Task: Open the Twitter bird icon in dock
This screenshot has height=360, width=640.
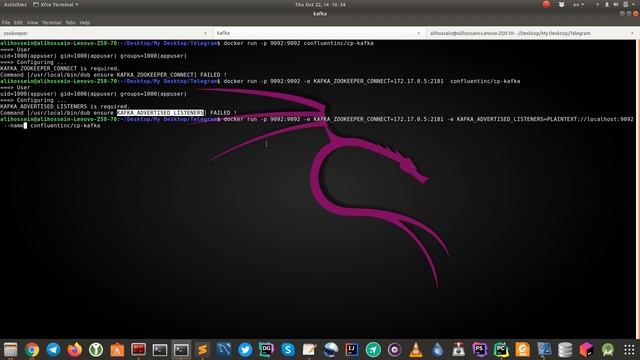Action: click(x=245, y=350)
